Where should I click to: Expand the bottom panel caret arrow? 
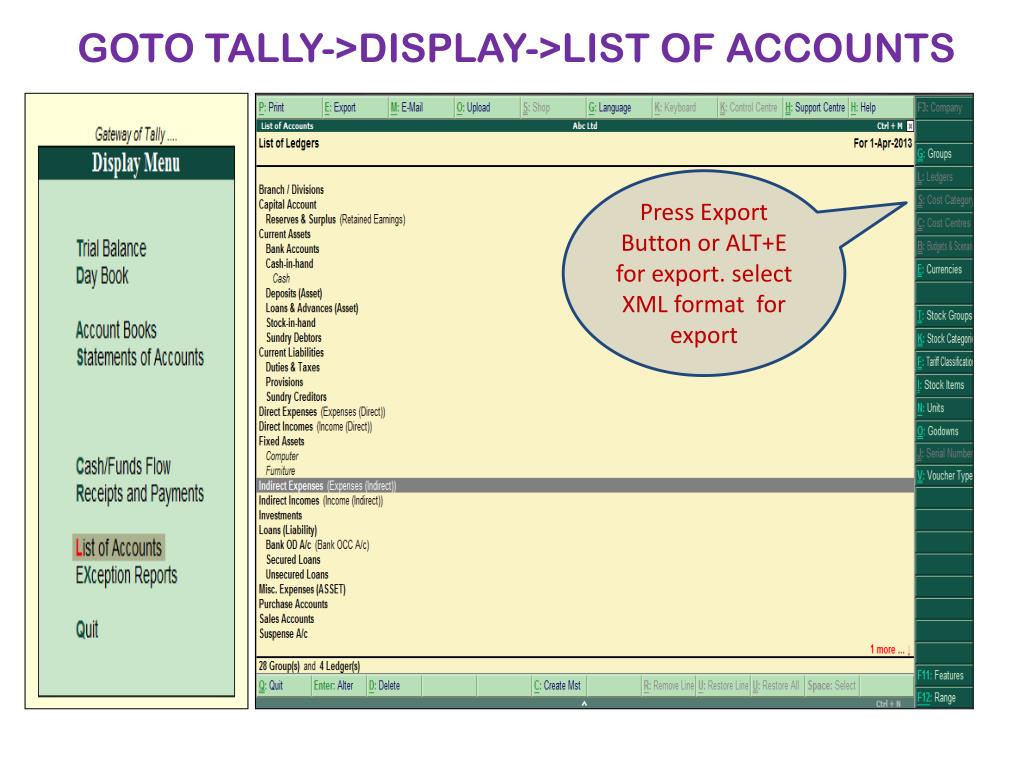(x=584, y=703)
